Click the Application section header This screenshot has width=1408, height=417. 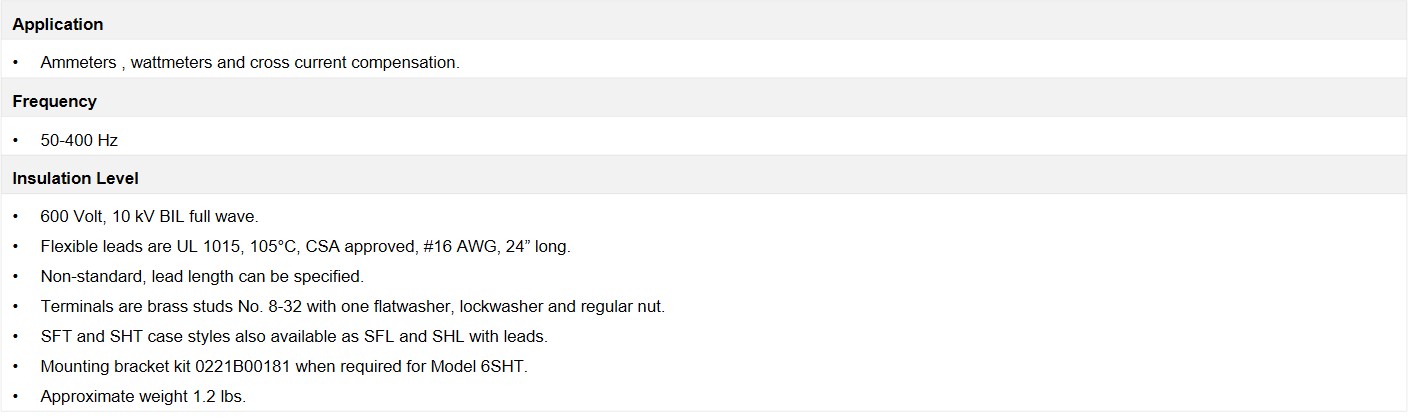tap(58, 24)
